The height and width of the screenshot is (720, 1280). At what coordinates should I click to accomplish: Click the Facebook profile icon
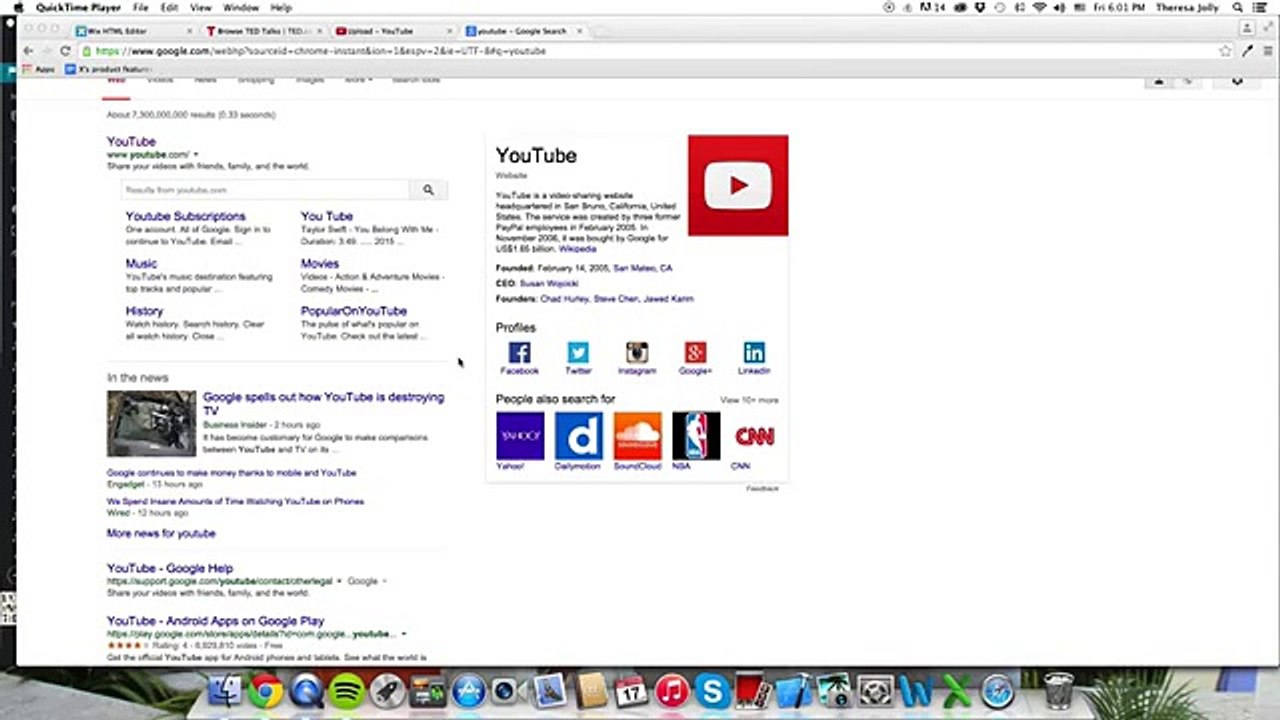point(519,352)
